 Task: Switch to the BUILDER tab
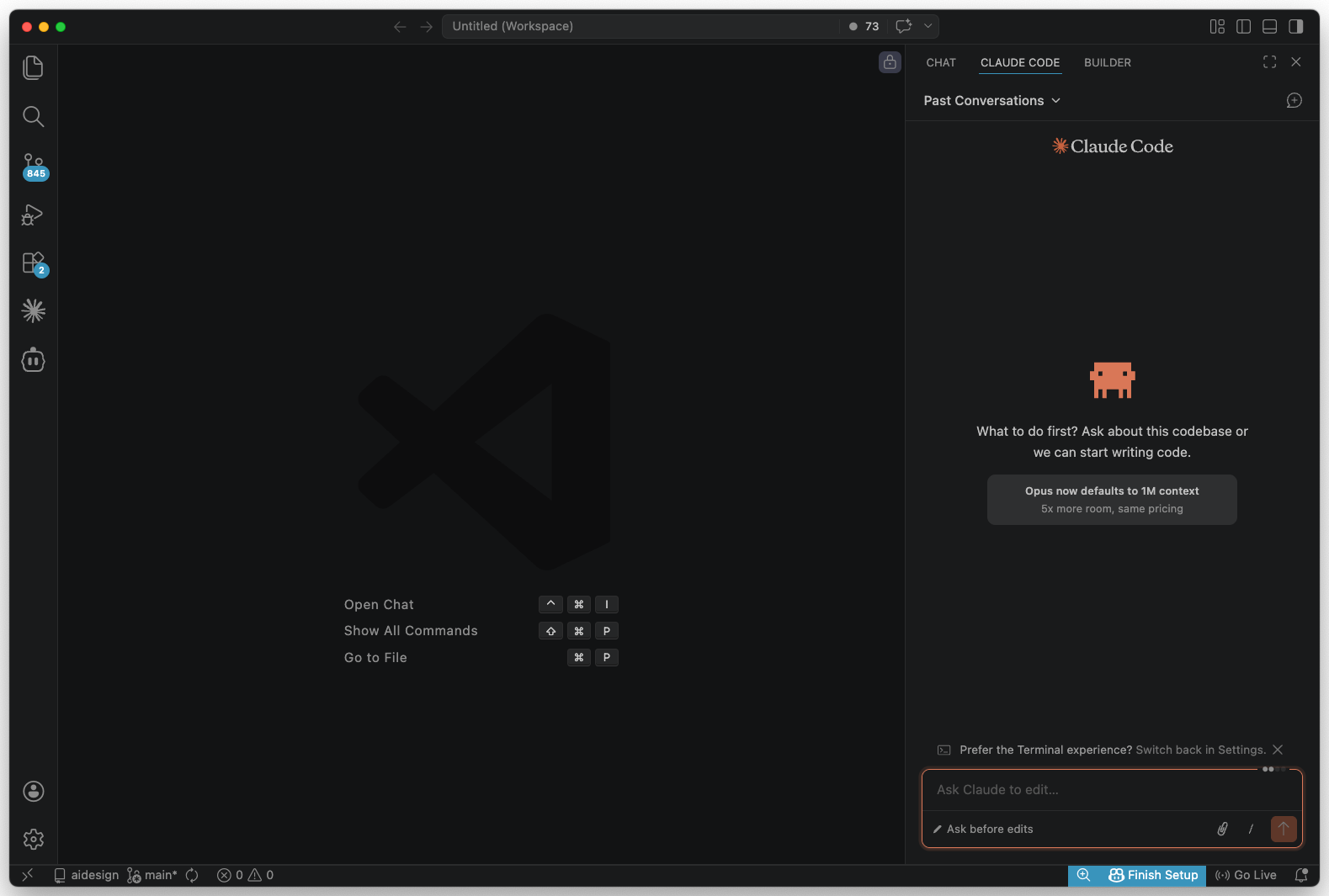1107,62
